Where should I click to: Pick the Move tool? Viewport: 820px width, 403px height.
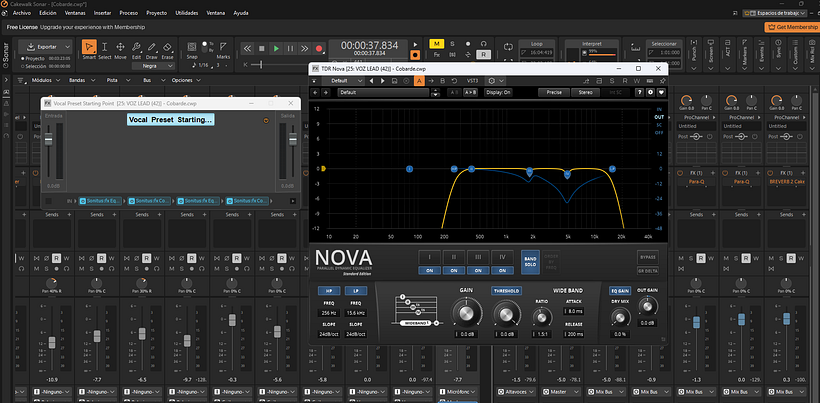[x=120, y=47]
